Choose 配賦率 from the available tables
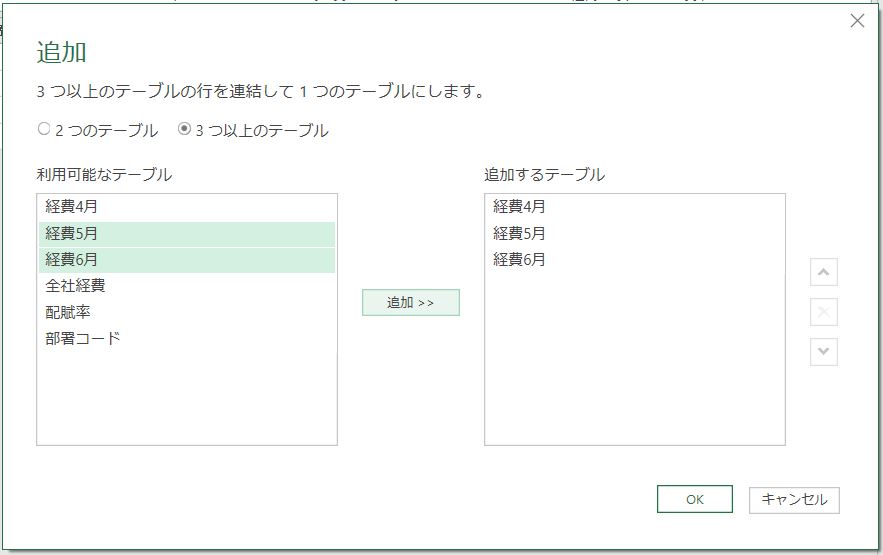Image resolution: width=883 pixels, height=555 pixels. pos(68,312)
